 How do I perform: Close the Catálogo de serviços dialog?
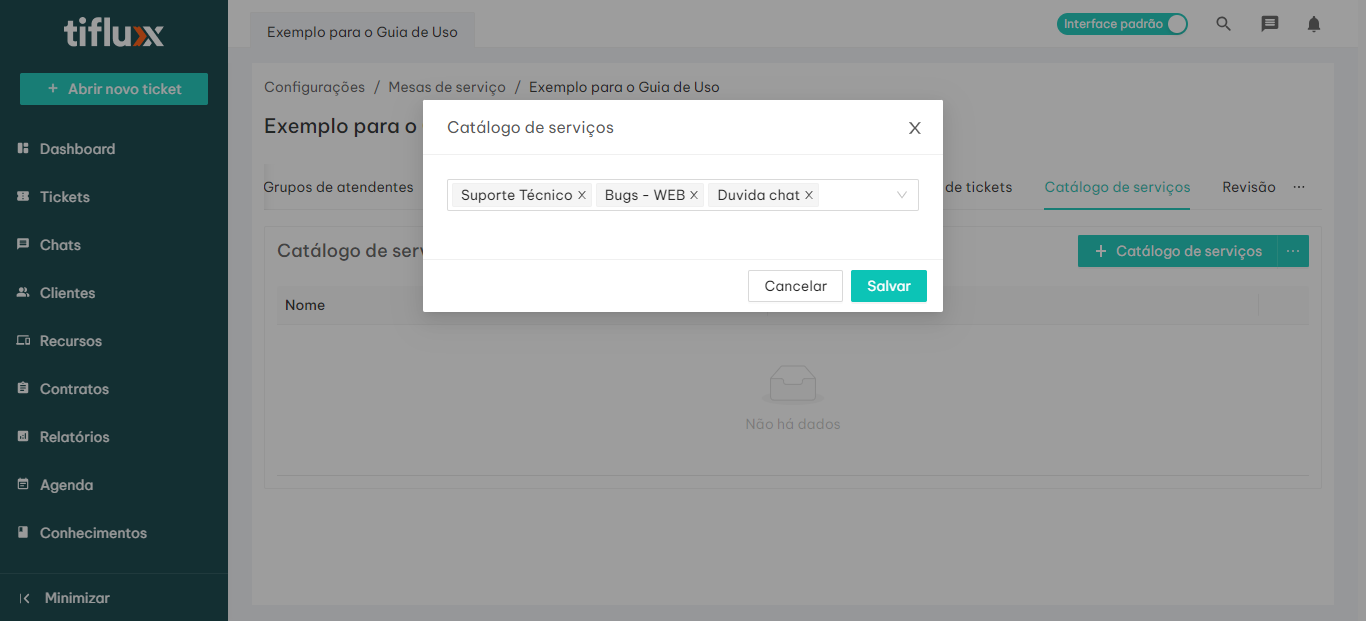point(914,128)
